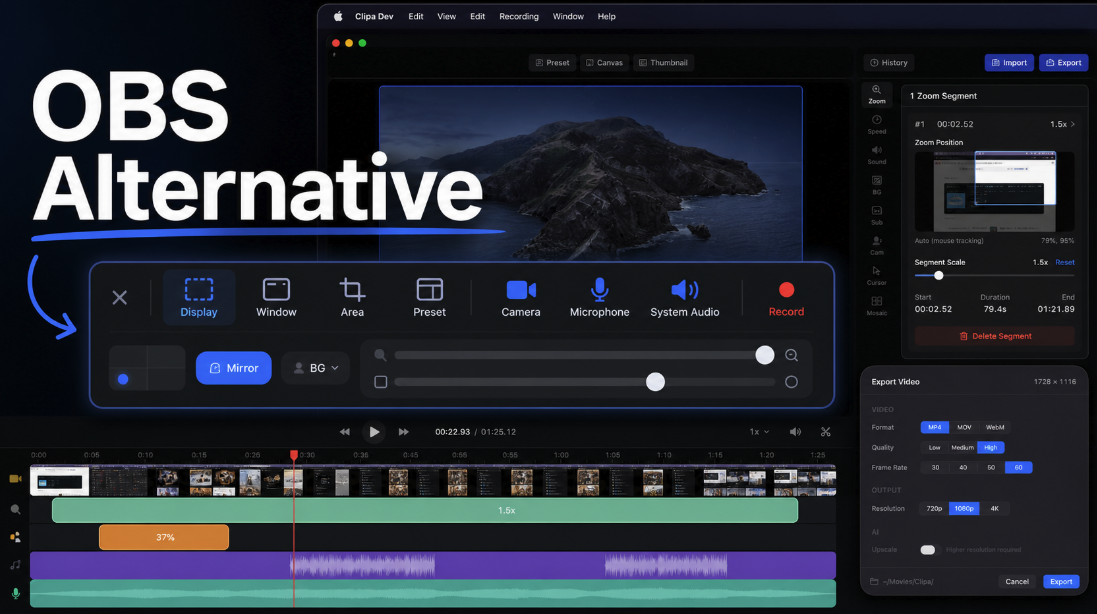Image resolution: width=1097 pixels, height=614 pixels.
Task: Click the magnifier-plus icon beside top slider
Action: [x=791, y=355]
